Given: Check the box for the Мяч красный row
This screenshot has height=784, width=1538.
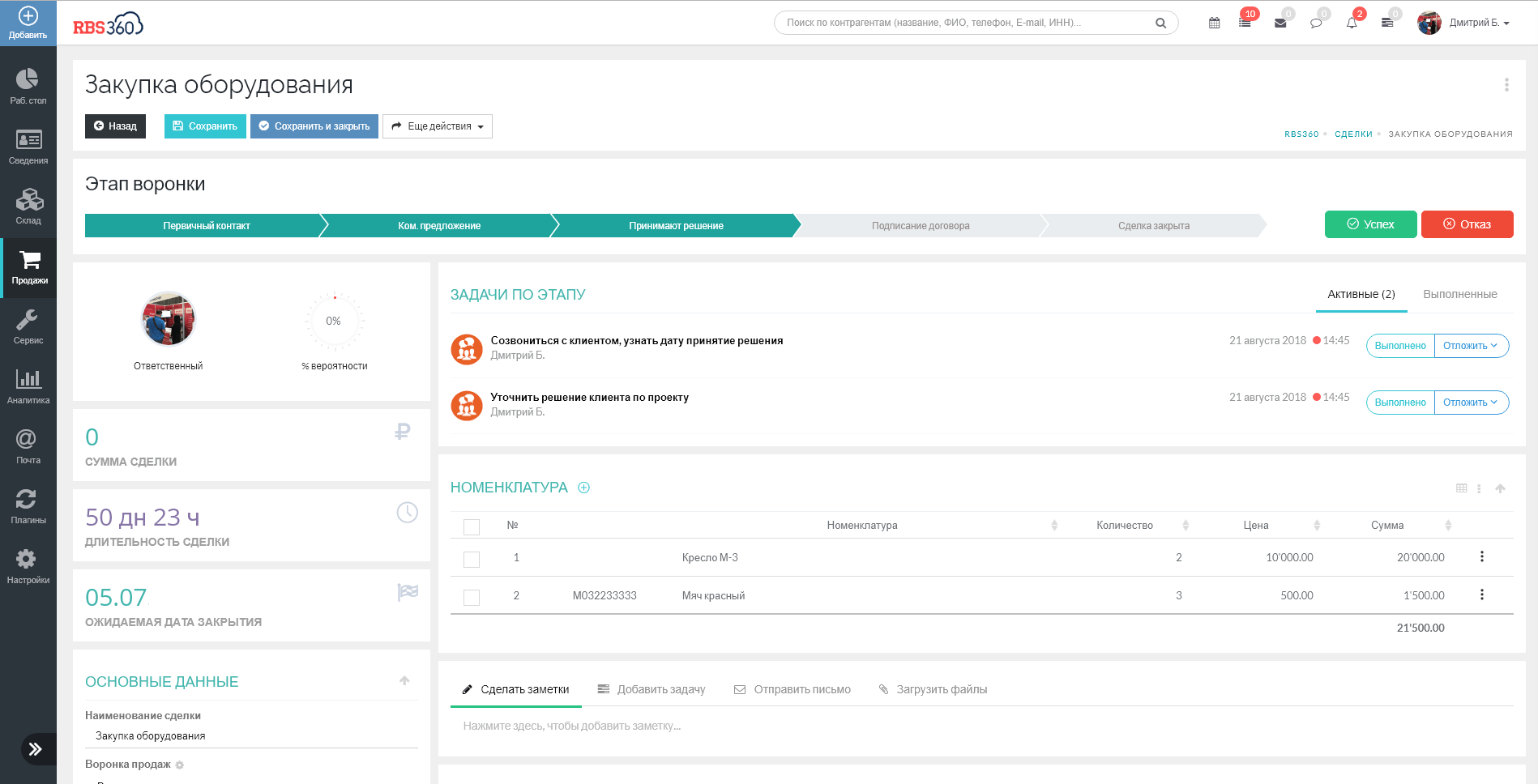Looking at the screenshot, I should (x=472, y=598).
